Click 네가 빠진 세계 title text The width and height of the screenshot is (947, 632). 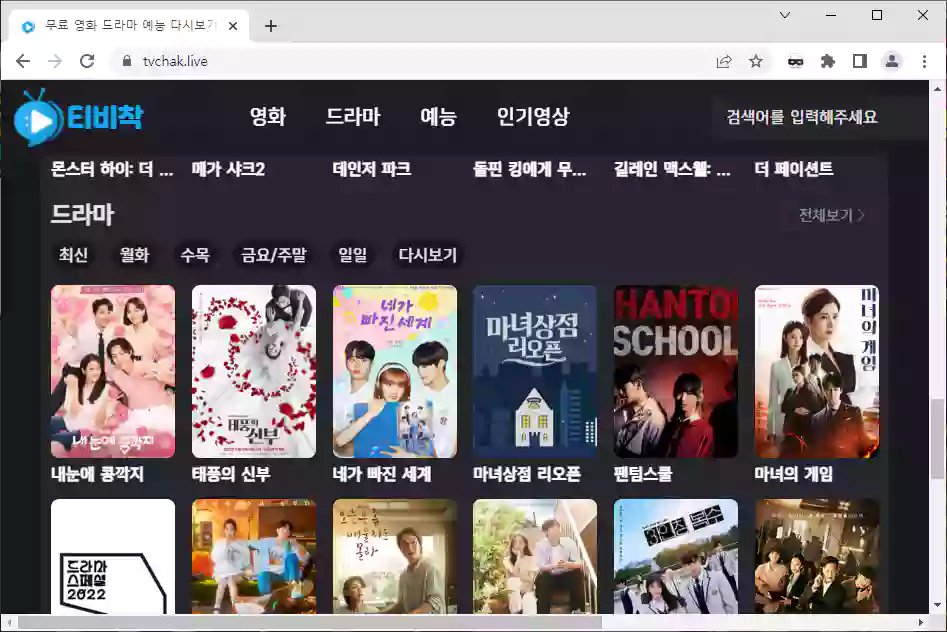click(382, 474)
